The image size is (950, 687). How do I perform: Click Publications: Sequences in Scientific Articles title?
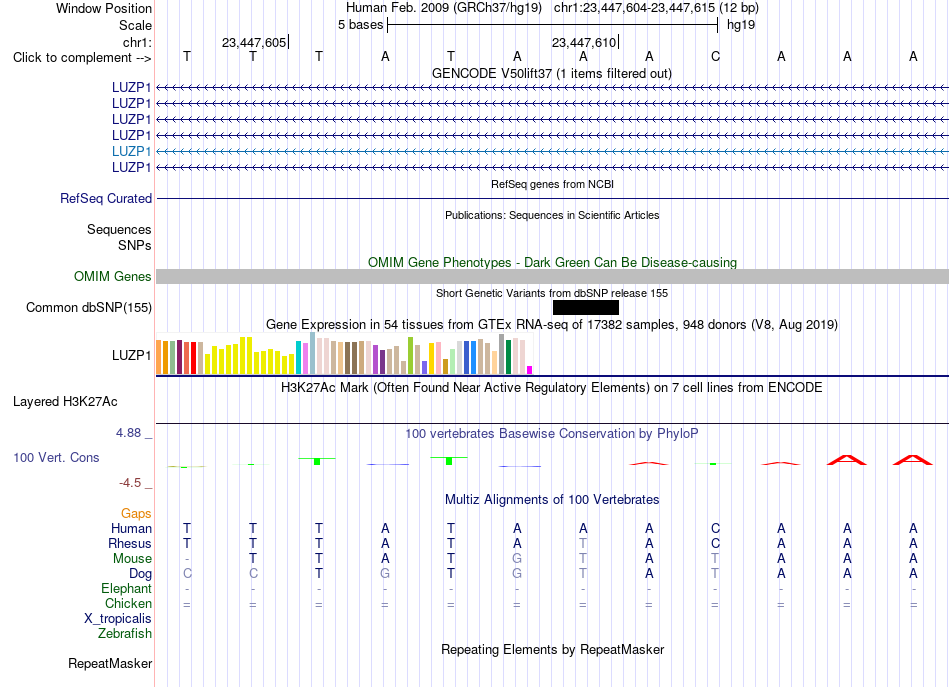pyautogui.click(x=552, y=215)
